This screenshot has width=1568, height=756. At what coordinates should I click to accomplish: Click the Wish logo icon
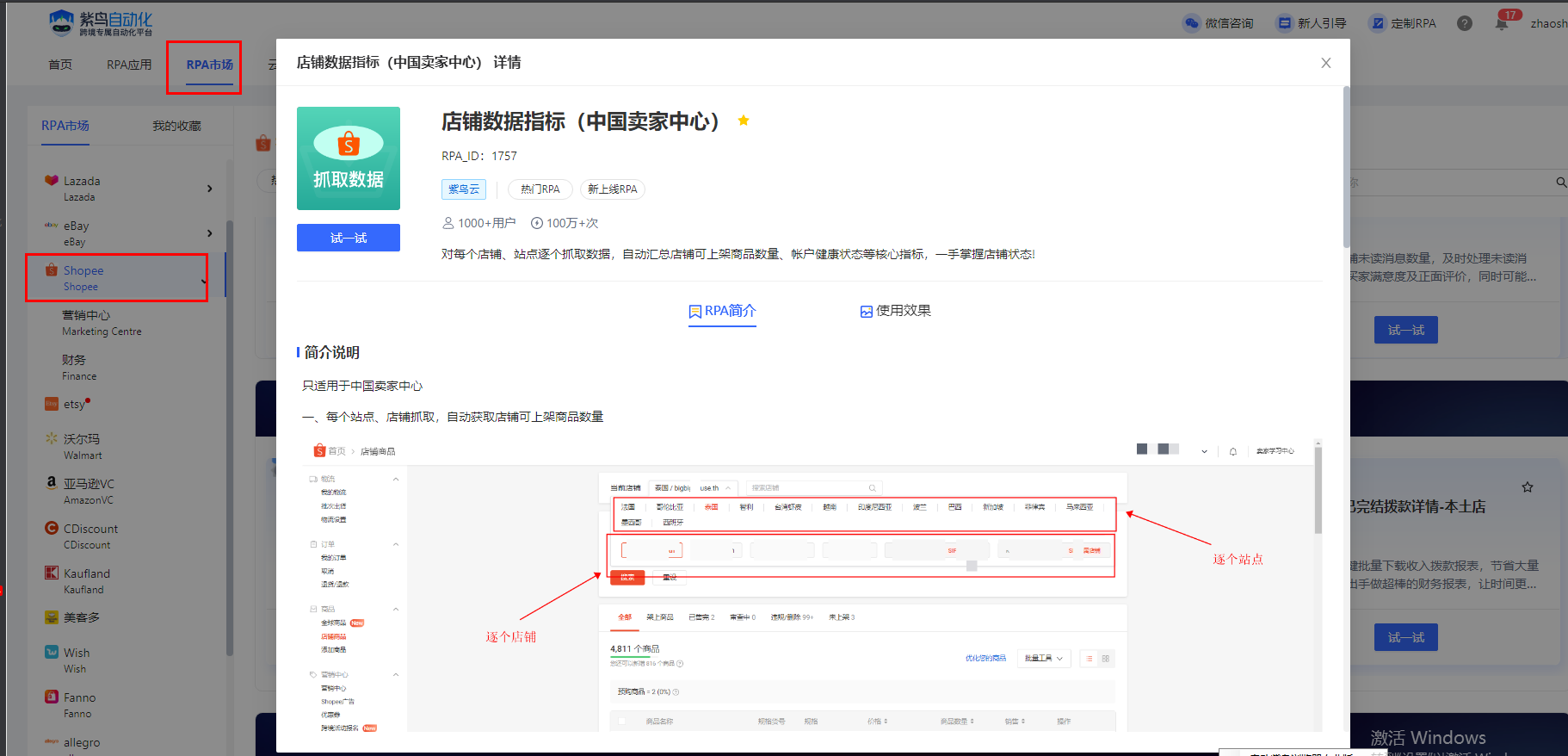[x=52, y=652]
